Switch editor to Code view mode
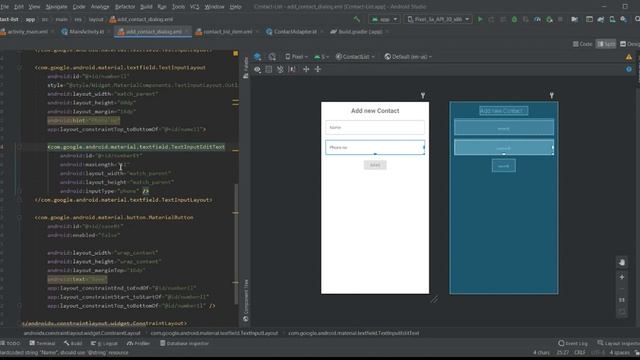This screenshot has width=640, height=360. pyautogui.click(x=582, y=44)
